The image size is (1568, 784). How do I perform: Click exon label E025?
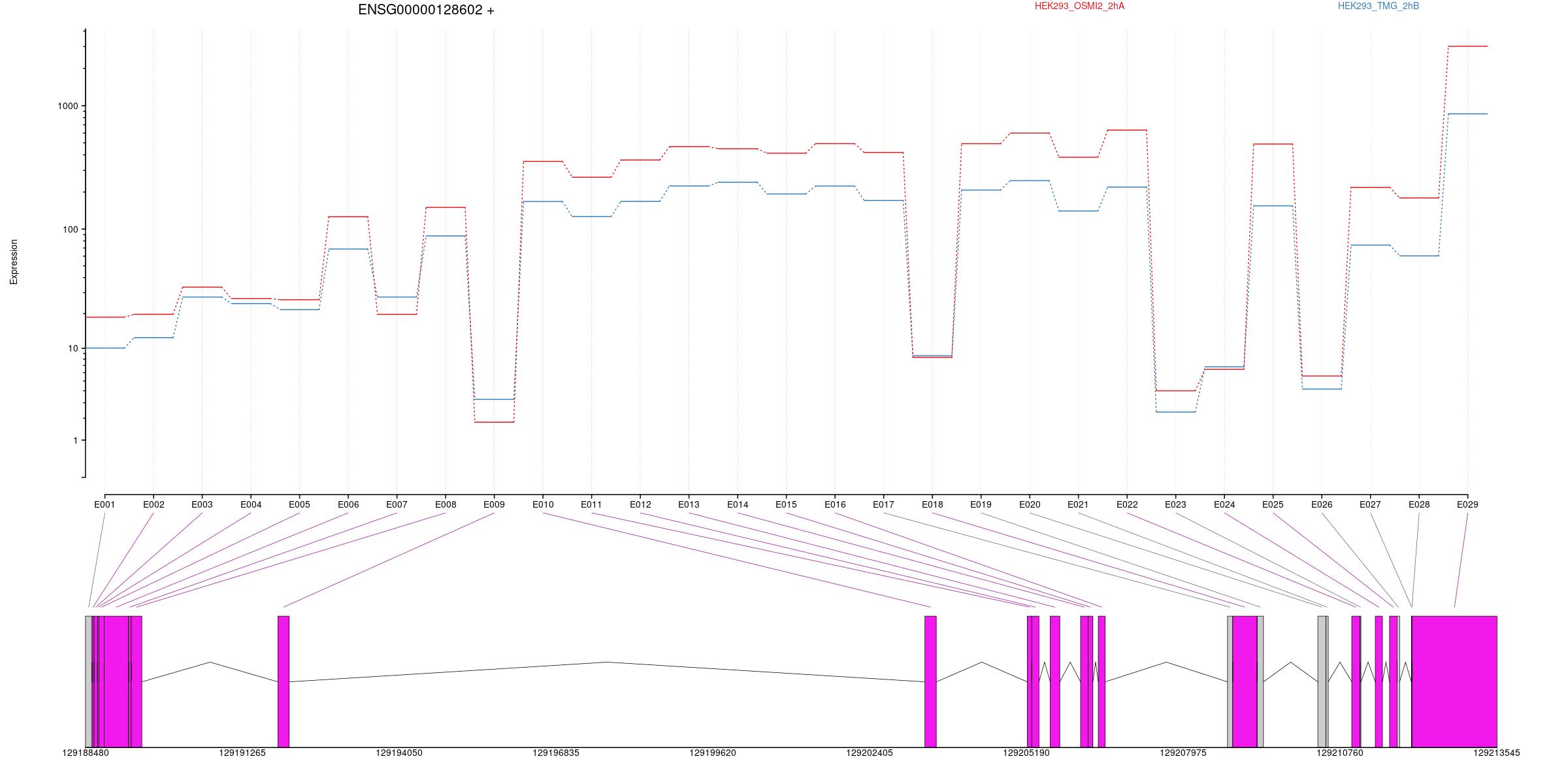(1273, 504)
